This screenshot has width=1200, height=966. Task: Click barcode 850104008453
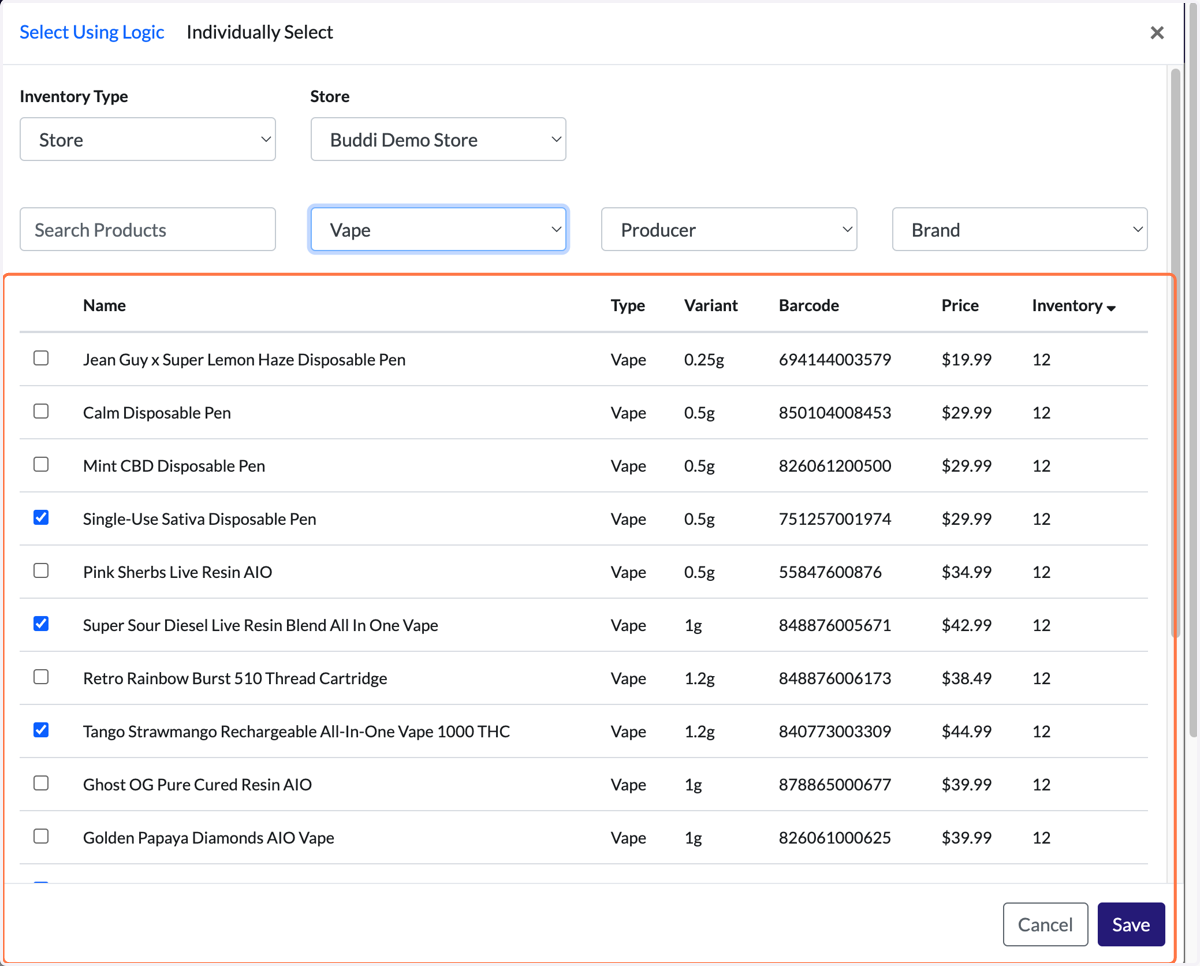pyautogui.click(x=835, y=413)
